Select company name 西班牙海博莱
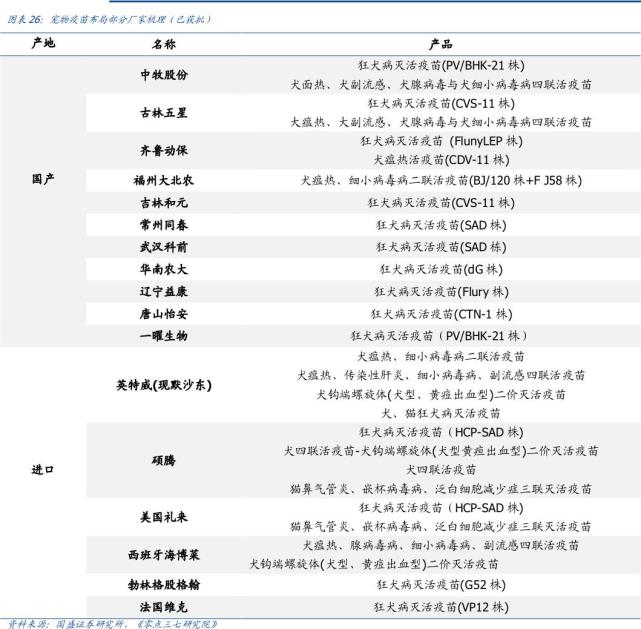The height and width of the screenshot is (629, 641). (164, 555)
